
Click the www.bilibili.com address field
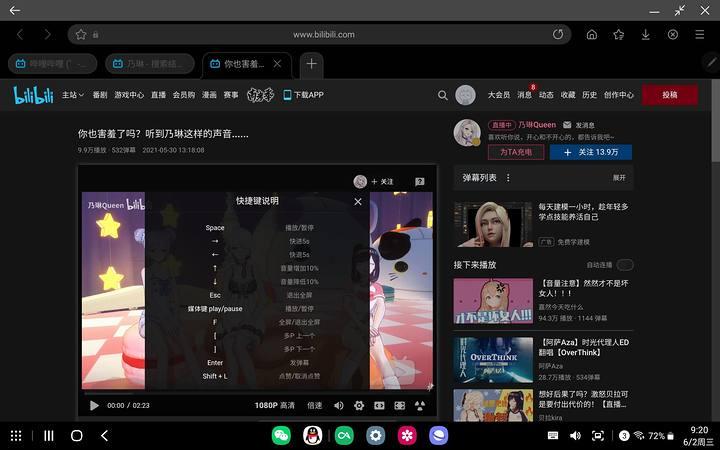click(324, 34)
